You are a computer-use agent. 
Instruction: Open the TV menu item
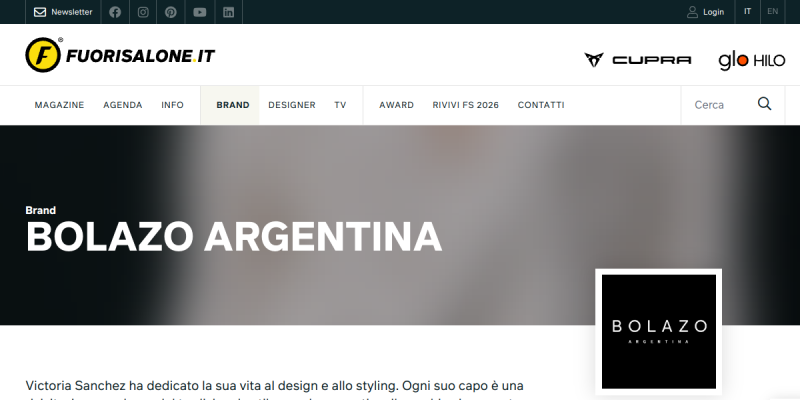click(x=340, y=105)
